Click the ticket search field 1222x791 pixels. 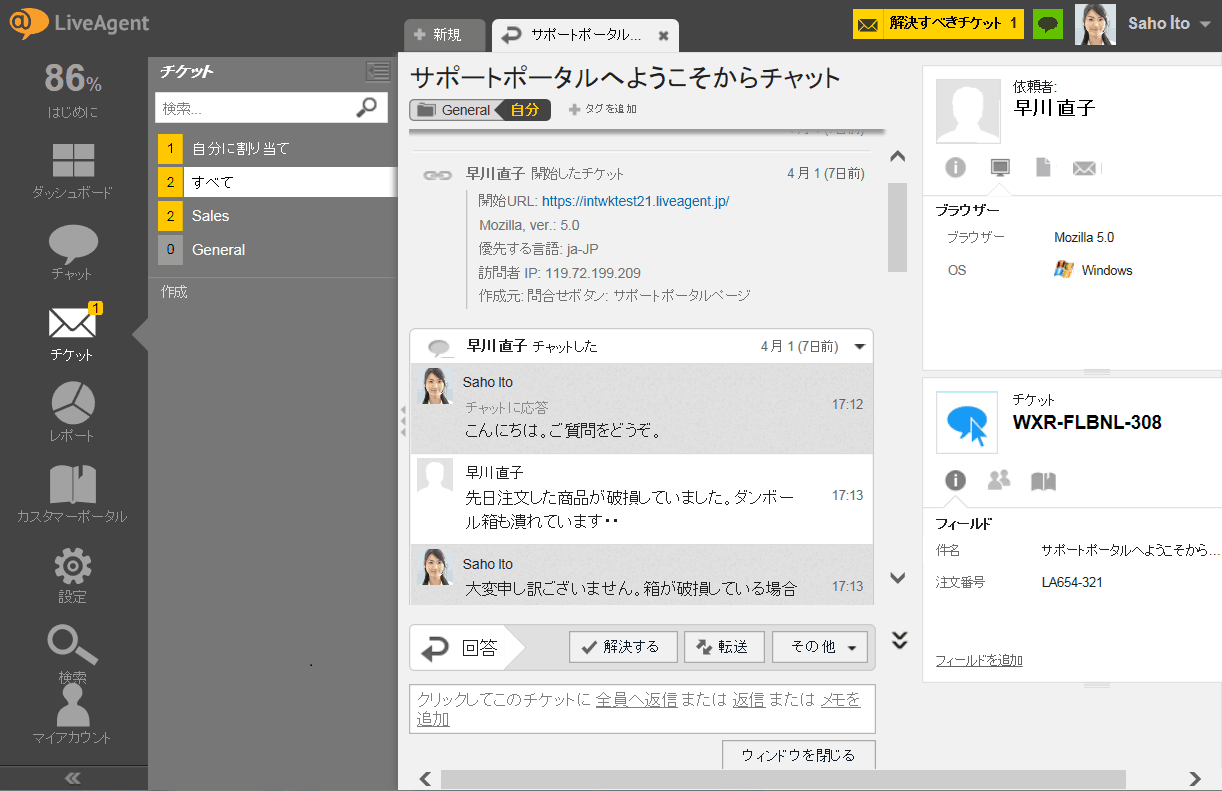254,107
